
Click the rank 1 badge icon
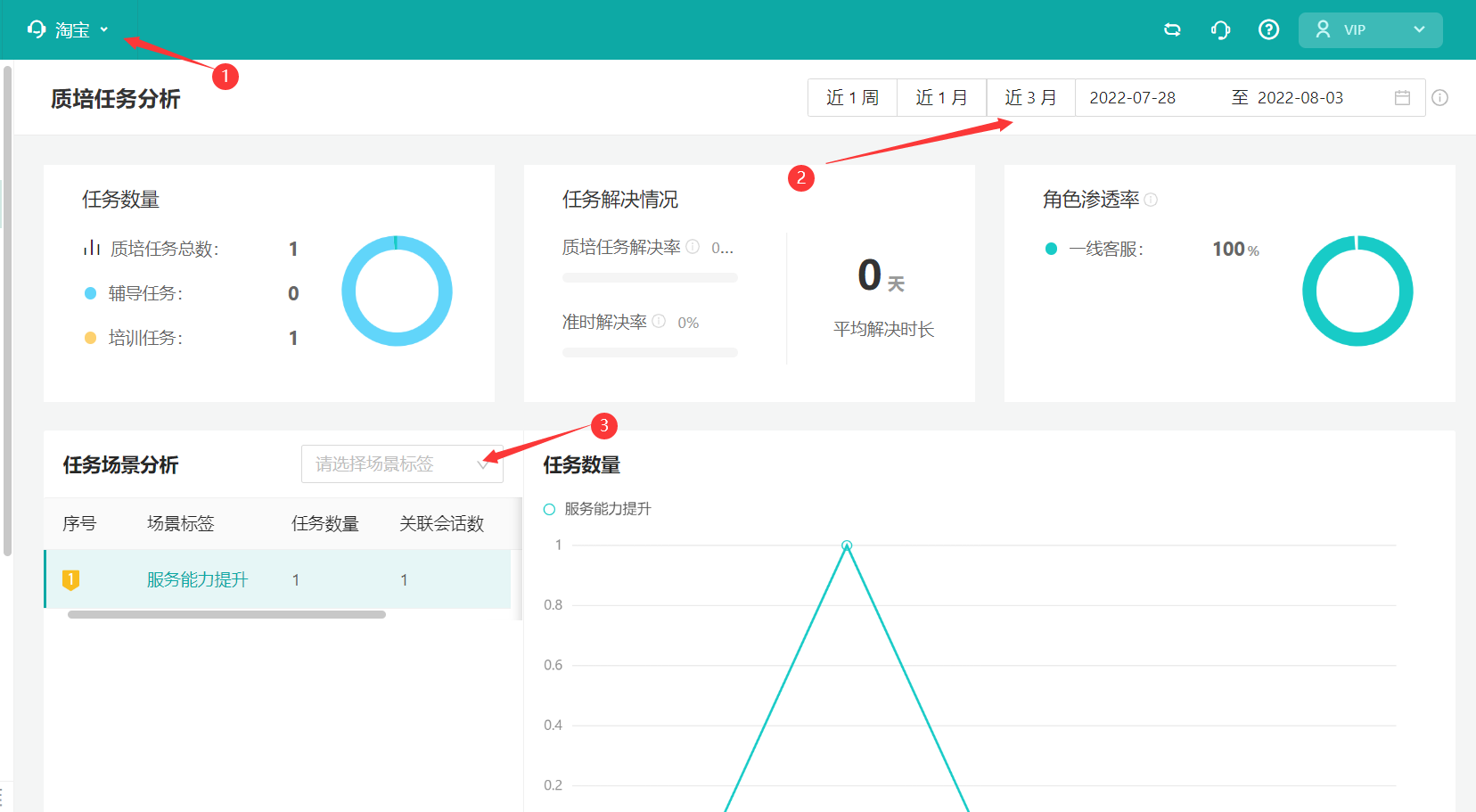tap(71, 580)
